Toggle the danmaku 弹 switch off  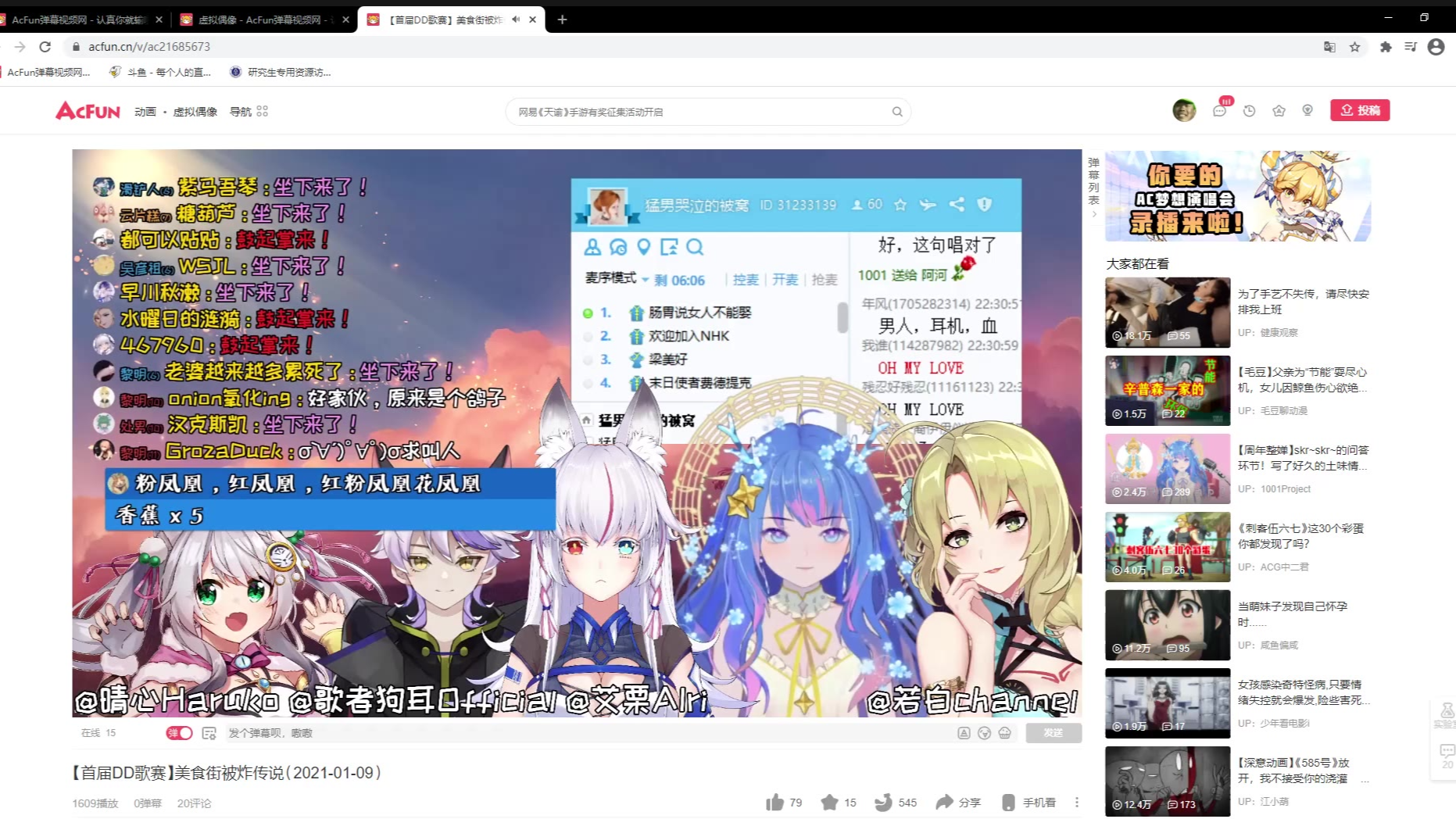pos(179,733)
